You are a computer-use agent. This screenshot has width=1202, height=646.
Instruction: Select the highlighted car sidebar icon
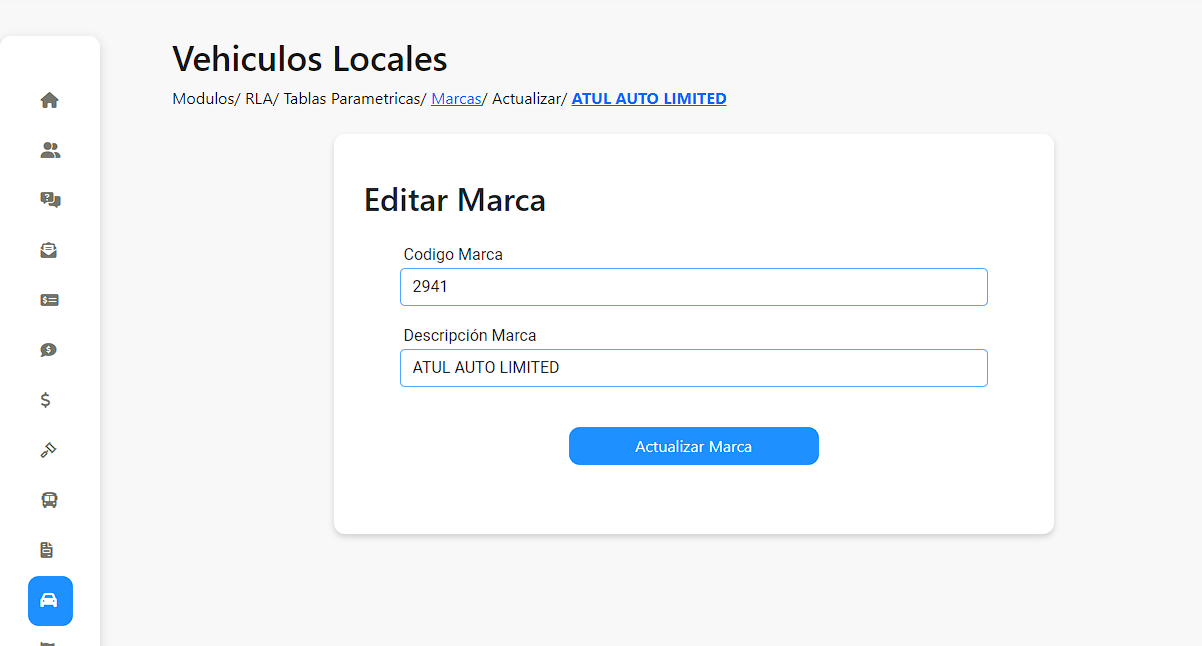pos(50,601)
